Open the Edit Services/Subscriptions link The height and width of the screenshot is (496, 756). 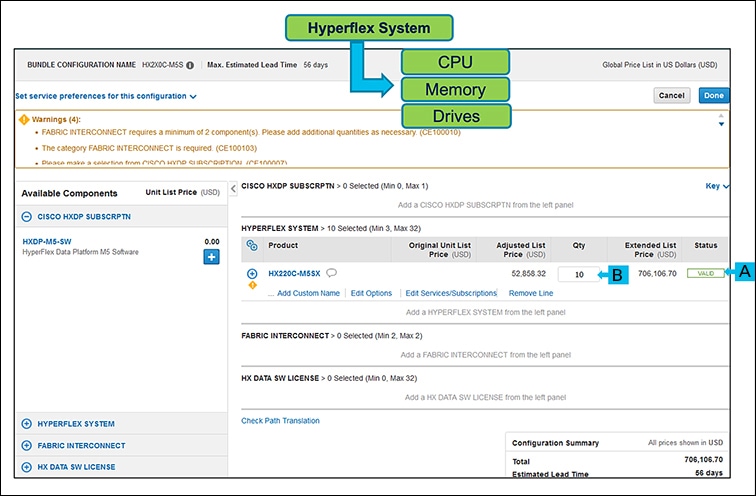point(451,293)
